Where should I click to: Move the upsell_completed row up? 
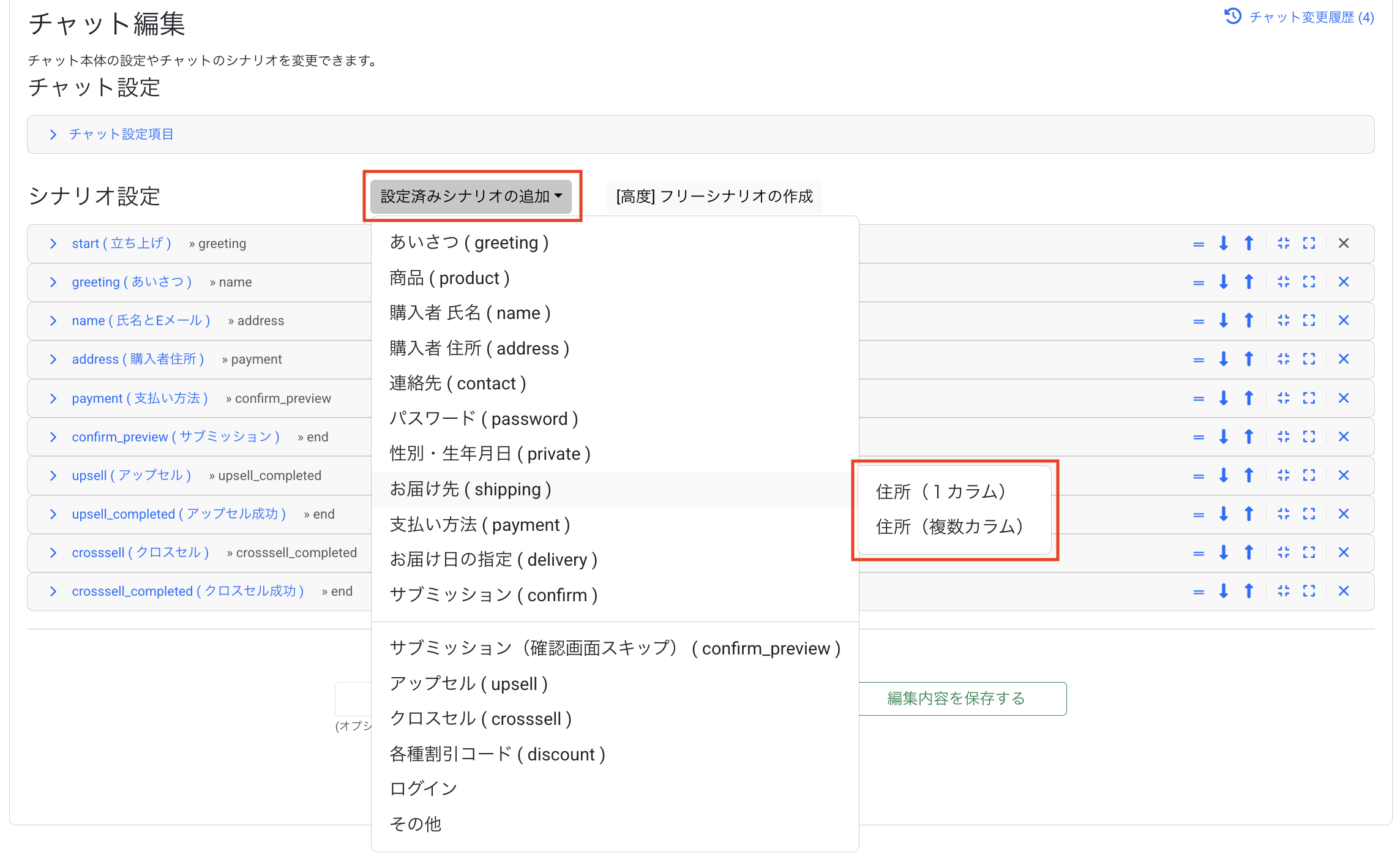click(x=1249, y=514)
